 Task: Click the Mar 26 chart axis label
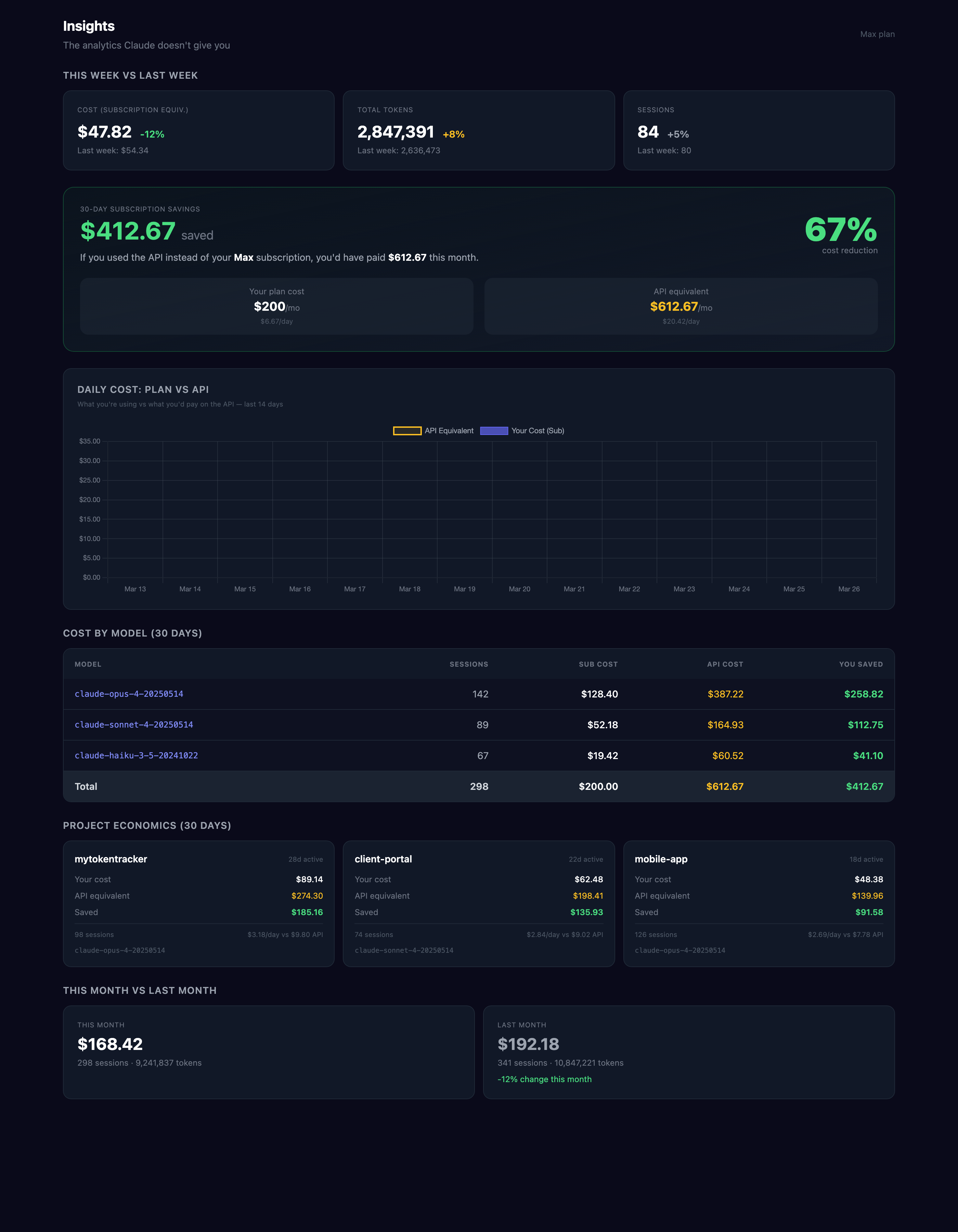[849, 589]
